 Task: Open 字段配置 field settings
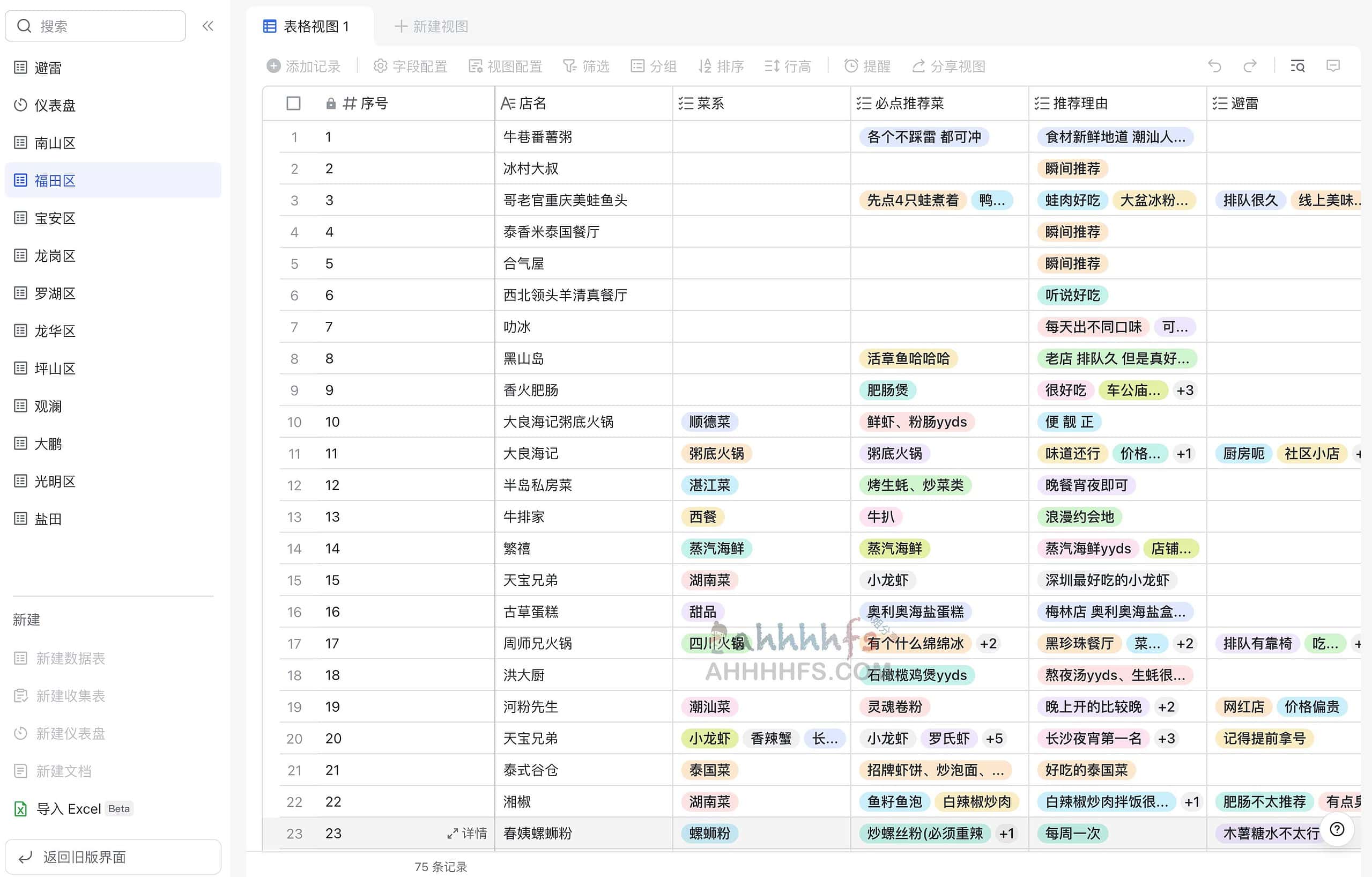point(410,66)
